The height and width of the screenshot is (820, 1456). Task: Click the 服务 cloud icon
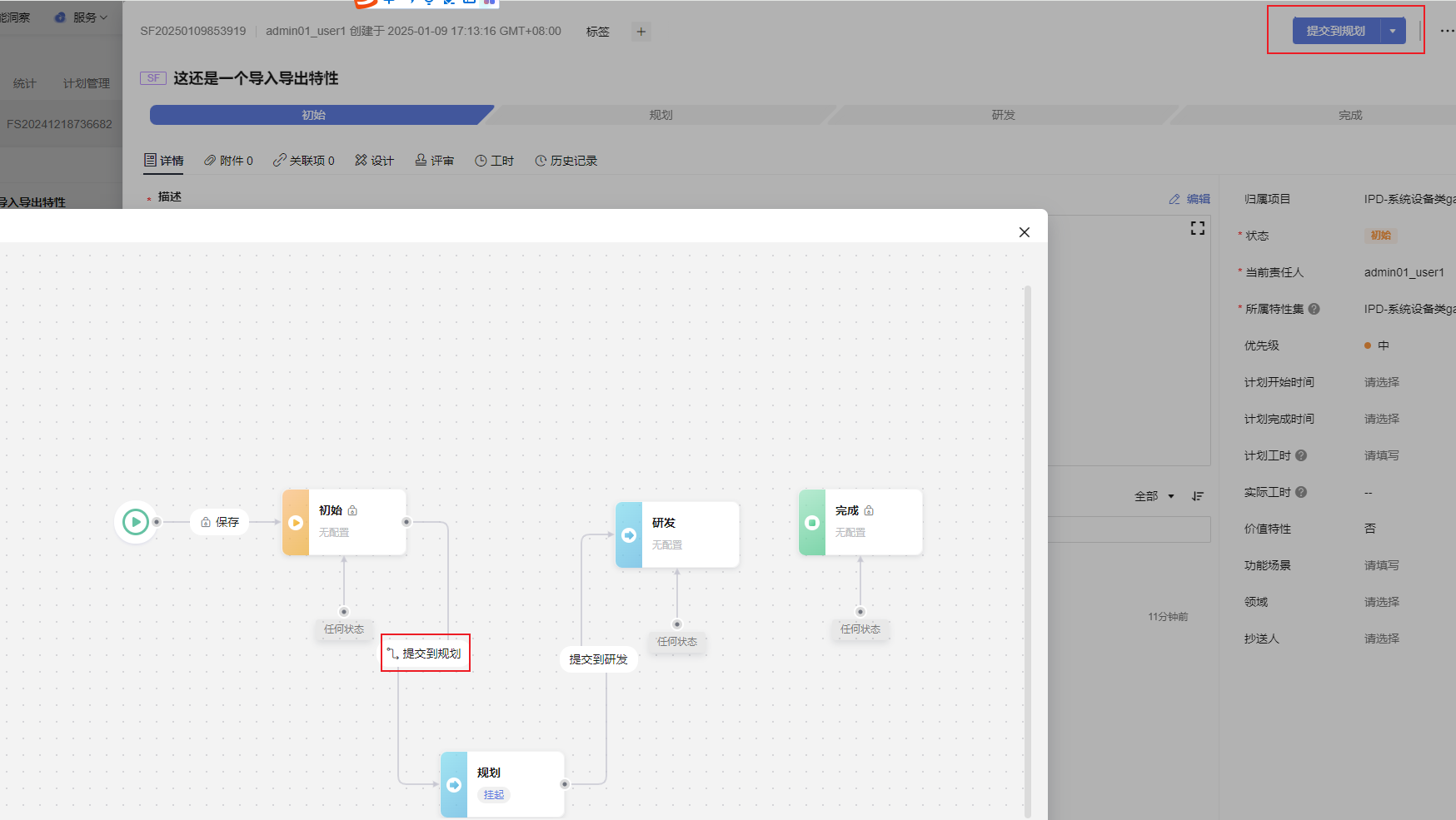[x=60, y=17]
